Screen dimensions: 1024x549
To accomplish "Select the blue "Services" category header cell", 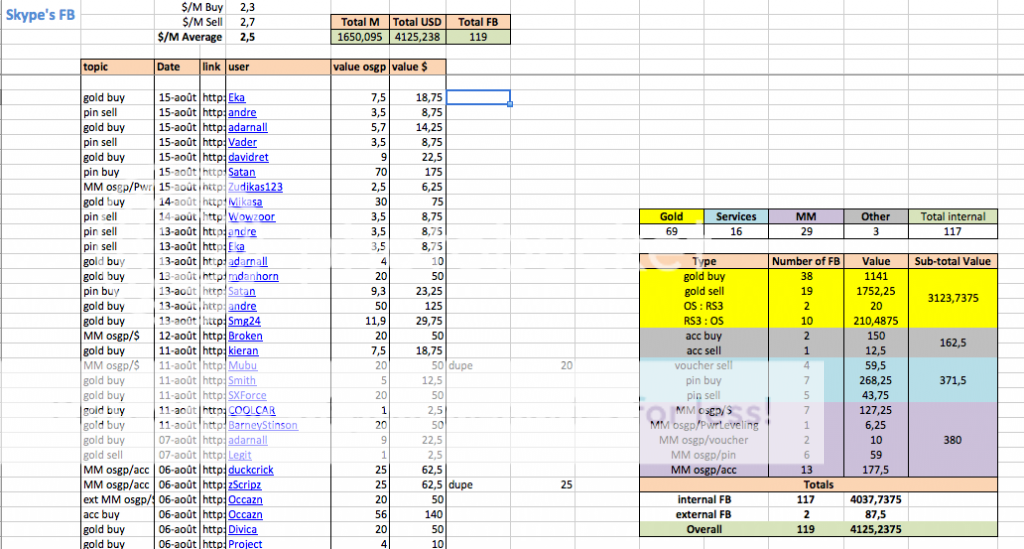I will tap(736, 217).
